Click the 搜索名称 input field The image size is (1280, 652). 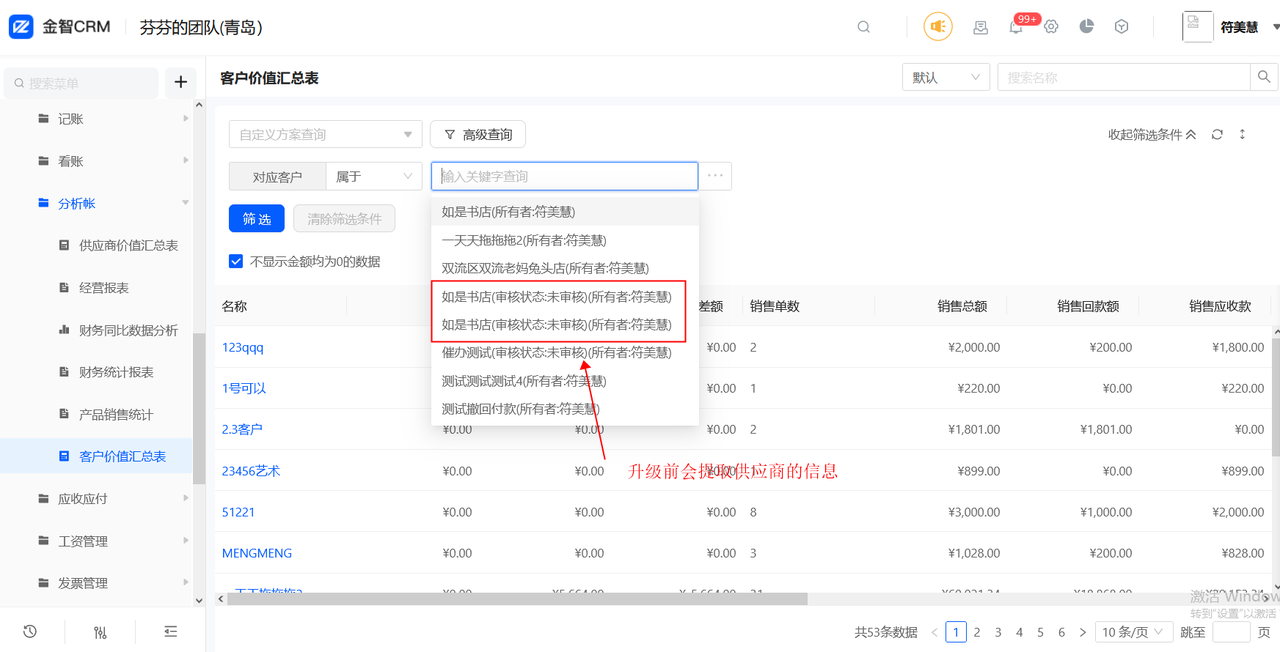click(1124, 77)
